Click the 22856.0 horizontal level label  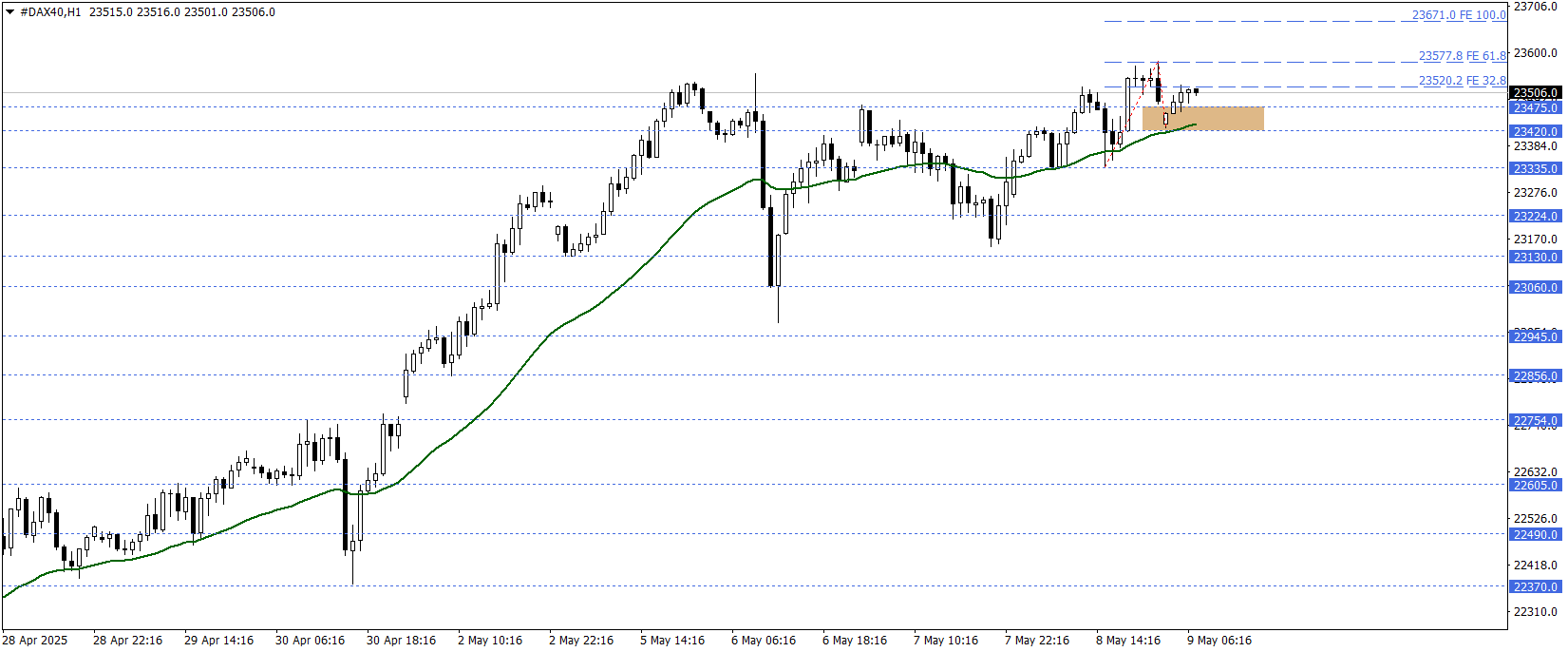1535,375
